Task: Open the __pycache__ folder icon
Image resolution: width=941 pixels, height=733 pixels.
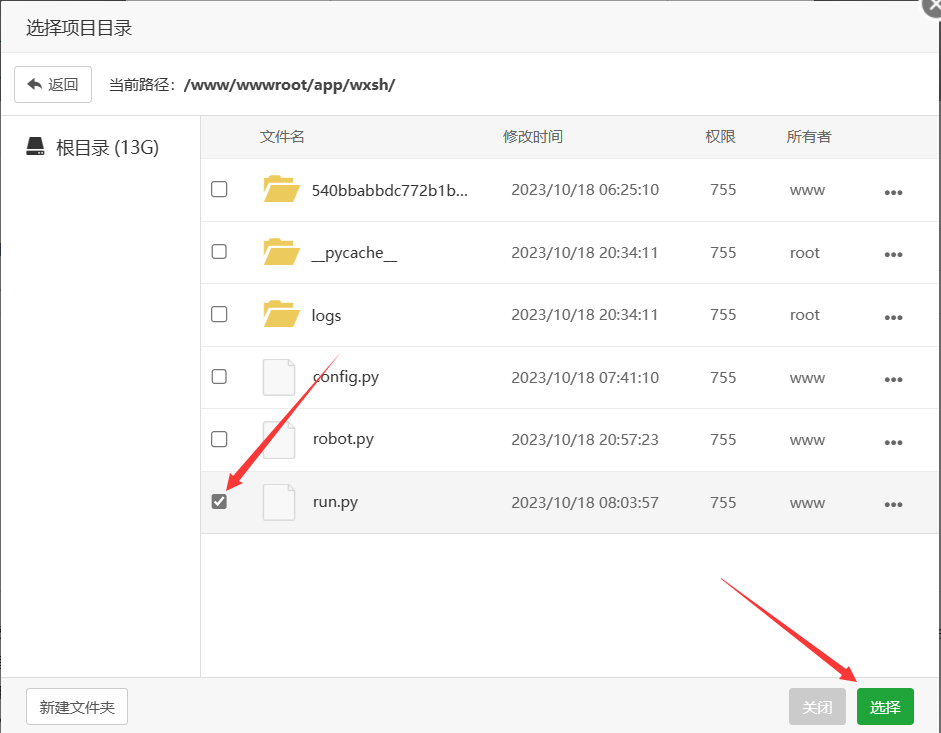Action: pyautogui.click(x=281, y=252)
